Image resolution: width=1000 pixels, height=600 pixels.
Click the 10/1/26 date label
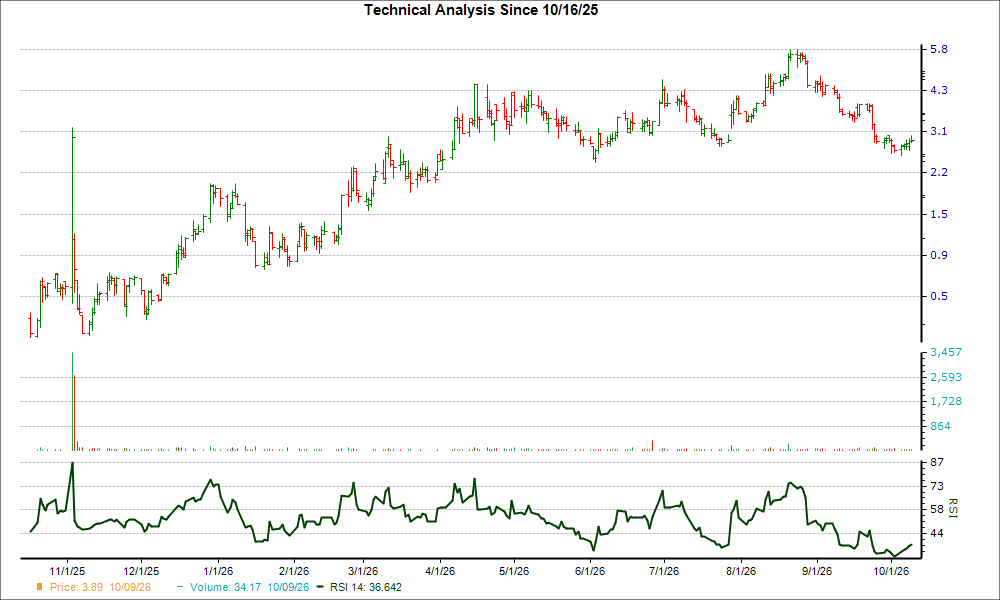pyautogui.click(x=891, y=571)
